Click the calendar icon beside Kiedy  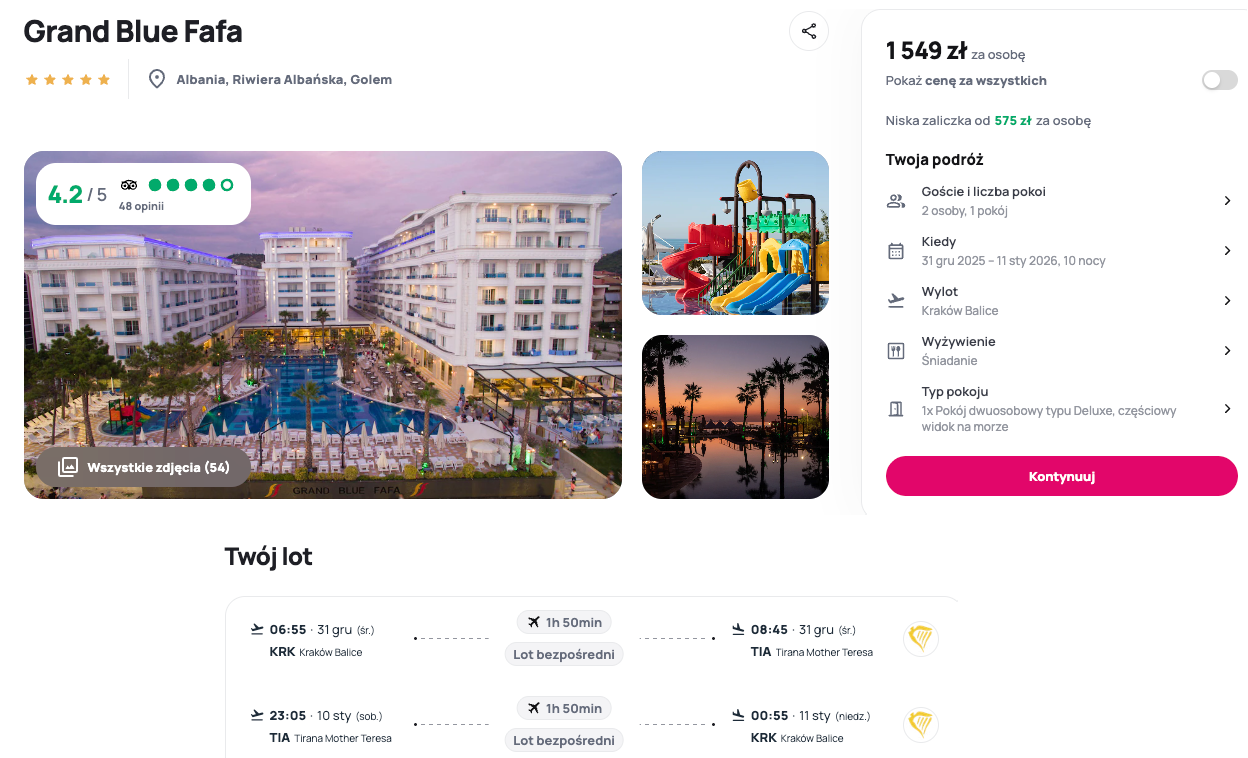click(896, 251)
